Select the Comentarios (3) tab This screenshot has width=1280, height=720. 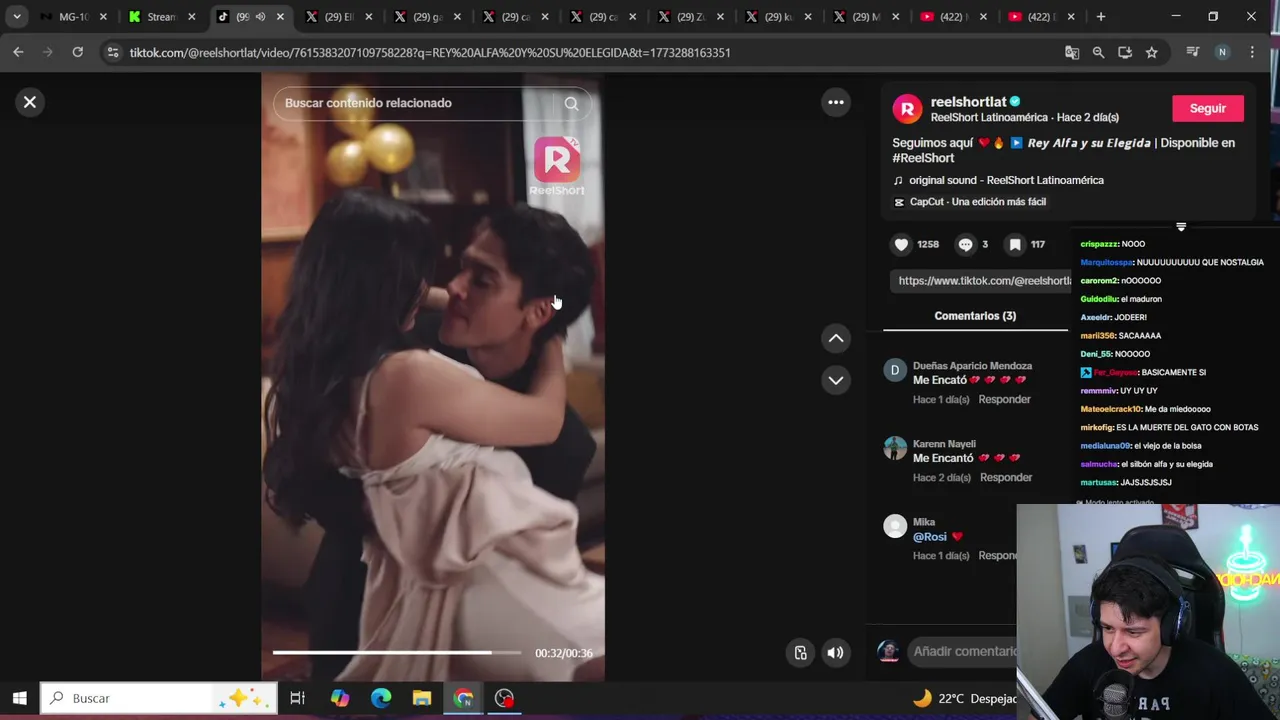[975, 316]
